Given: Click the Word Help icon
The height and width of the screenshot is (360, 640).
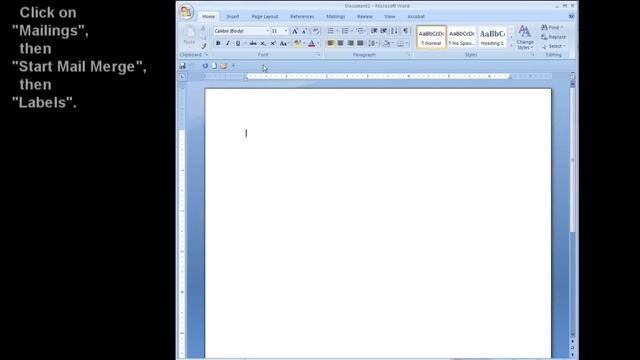Looking at the screenshot, I should [571, 16].
